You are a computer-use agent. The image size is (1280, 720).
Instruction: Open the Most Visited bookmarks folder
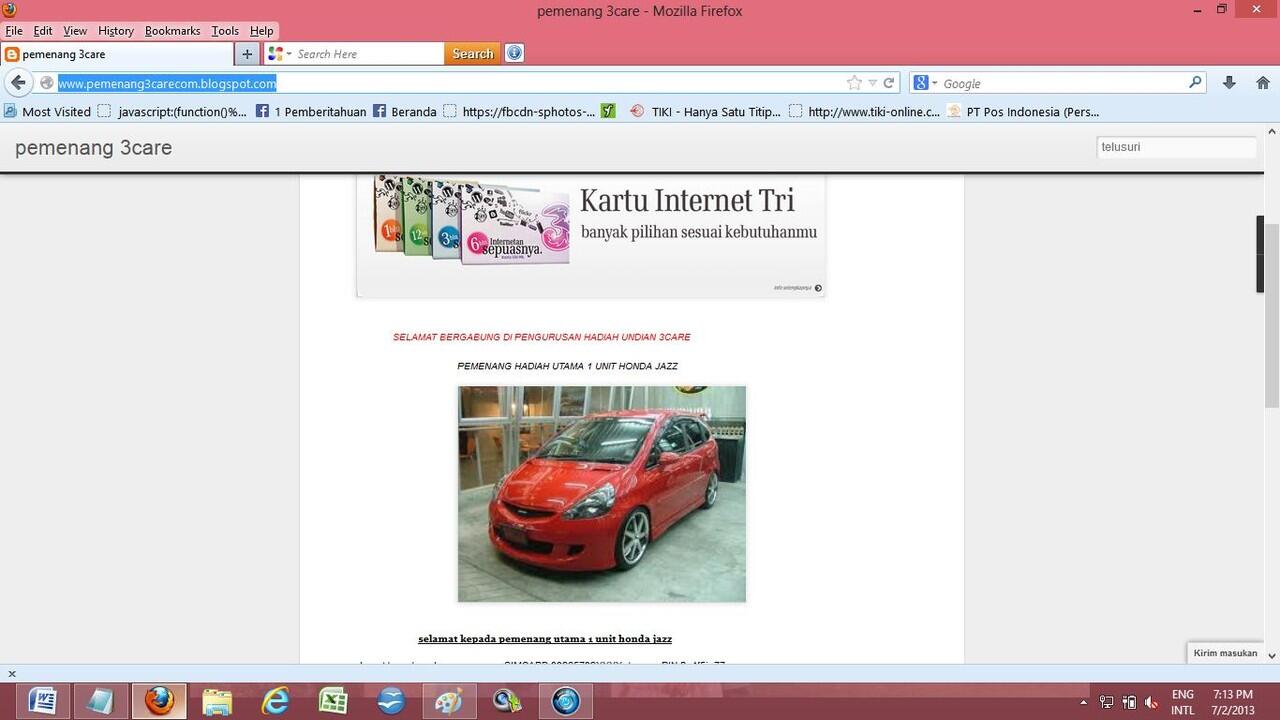tap(48, 112)
